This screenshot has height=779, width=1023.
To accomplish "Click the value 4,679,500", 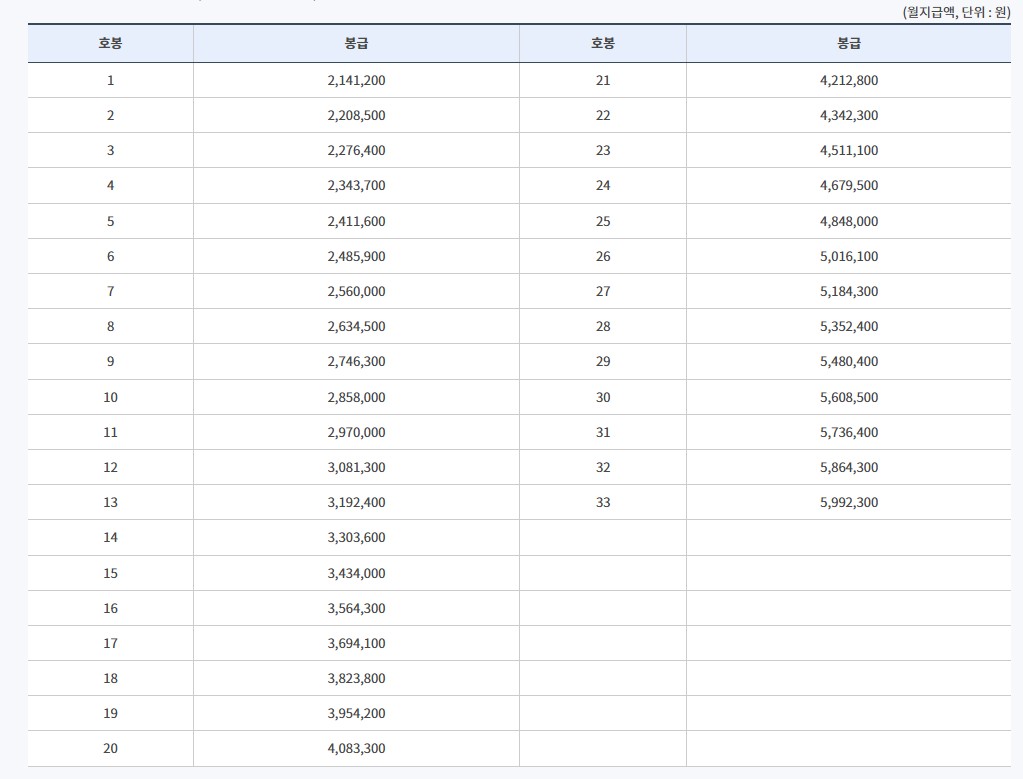I will [849, 186].
